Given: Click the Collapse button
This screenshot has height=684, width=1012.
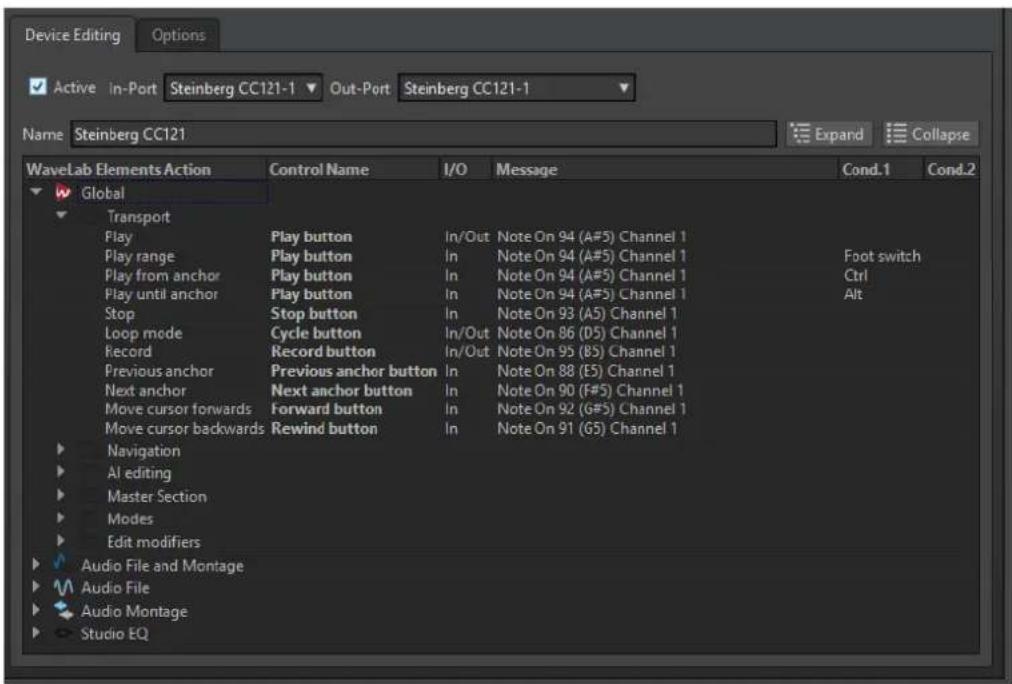Looking at the screenshot, I should click(930, 134).
